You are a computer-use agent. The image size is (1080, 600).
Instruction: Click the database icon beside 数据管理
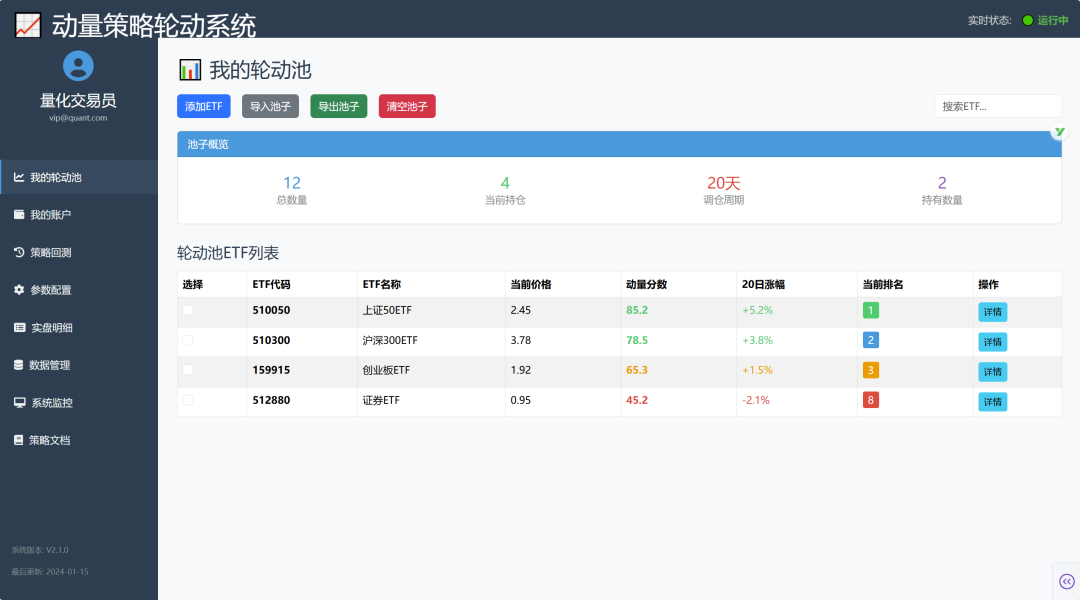point(19,365)
